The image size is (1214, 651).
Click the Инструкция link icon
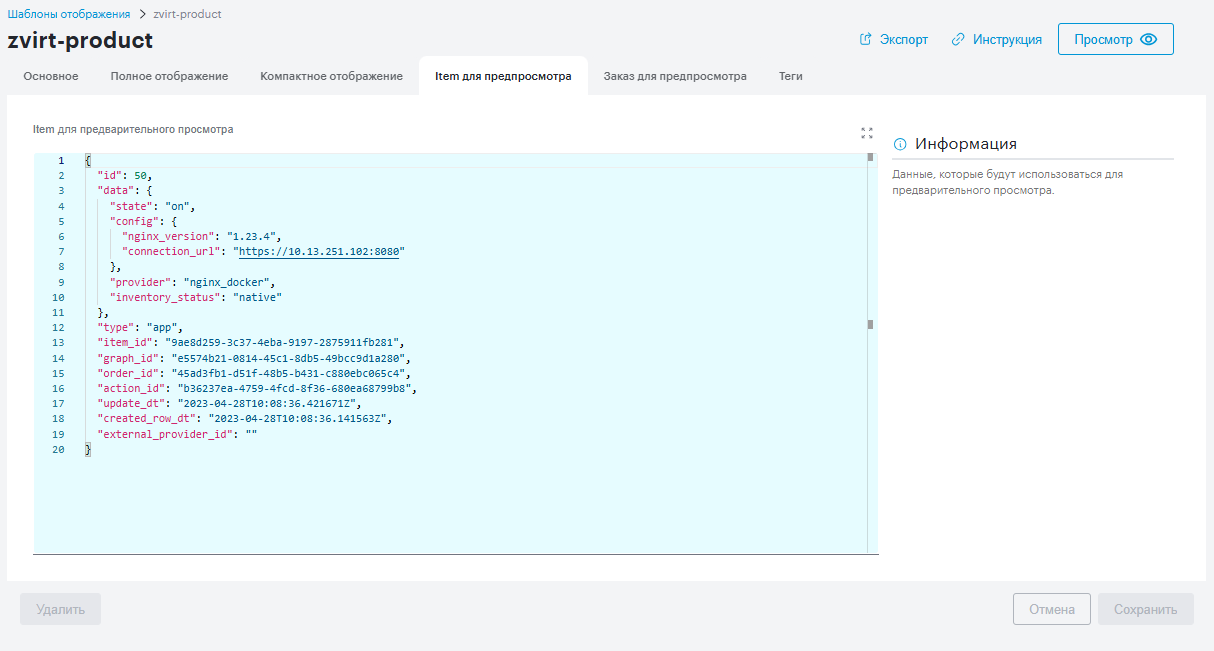point(958,40)
